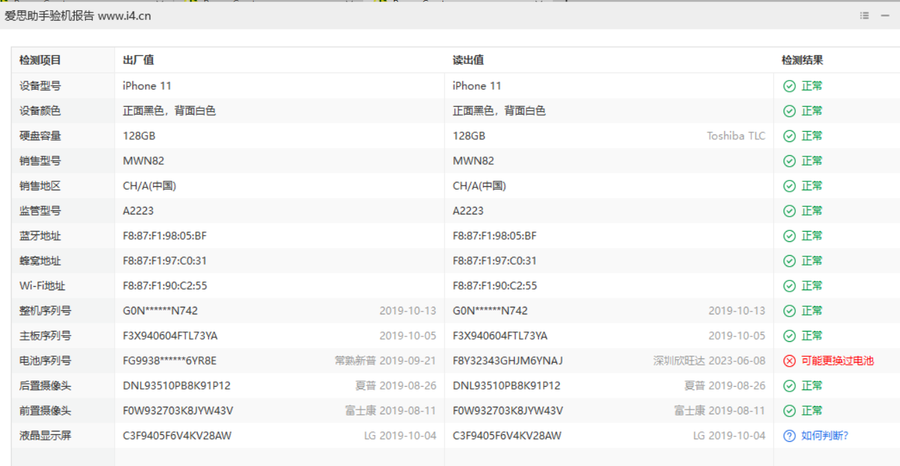Click the green check icon for 销售型号

789,161
